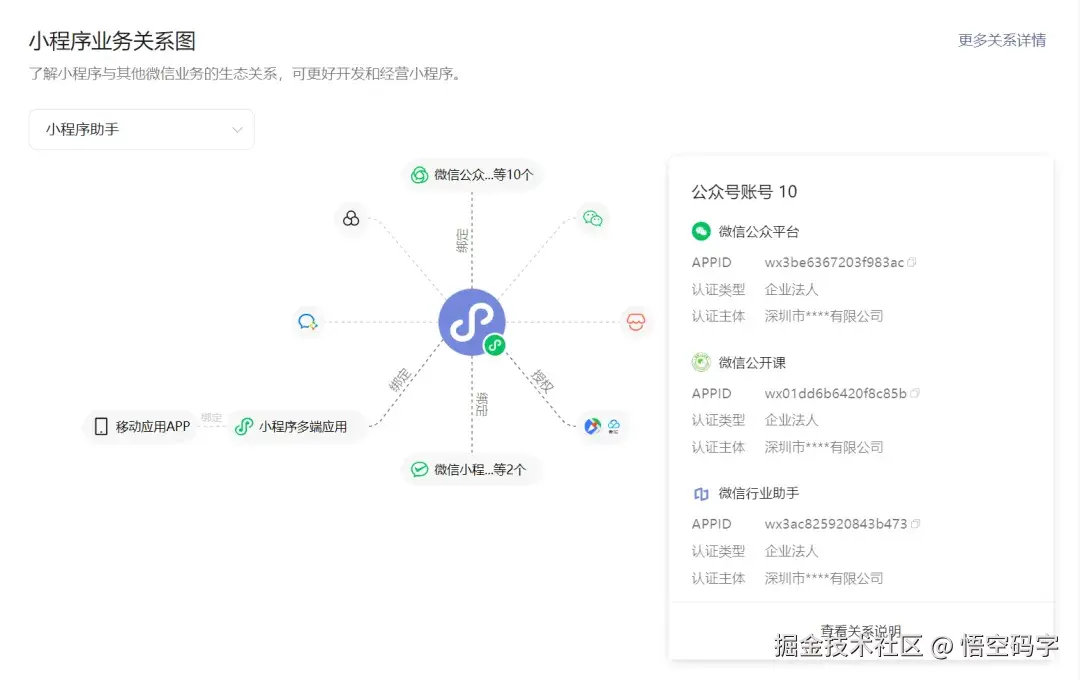Click the three-circles icon node
The height and width of the screenshot is (680, 1080).
351,218
